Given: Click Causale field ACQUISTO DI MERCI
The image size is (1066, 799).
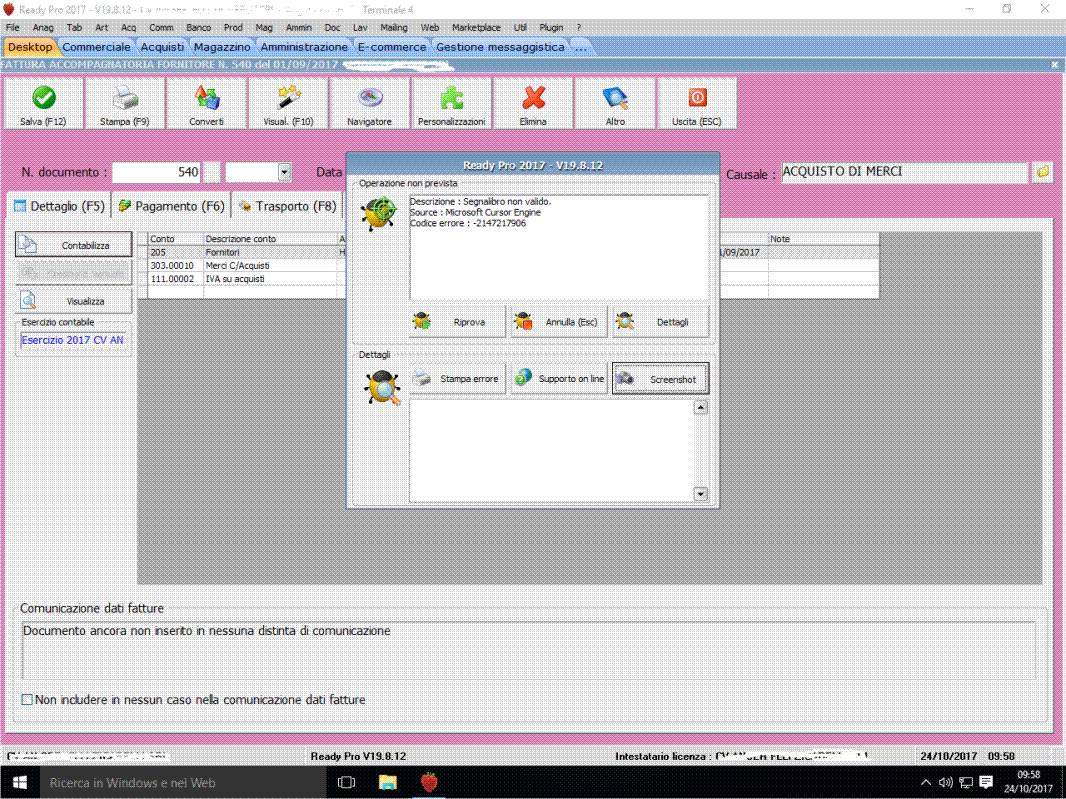Looking at the screenshot, I should 904,172.
